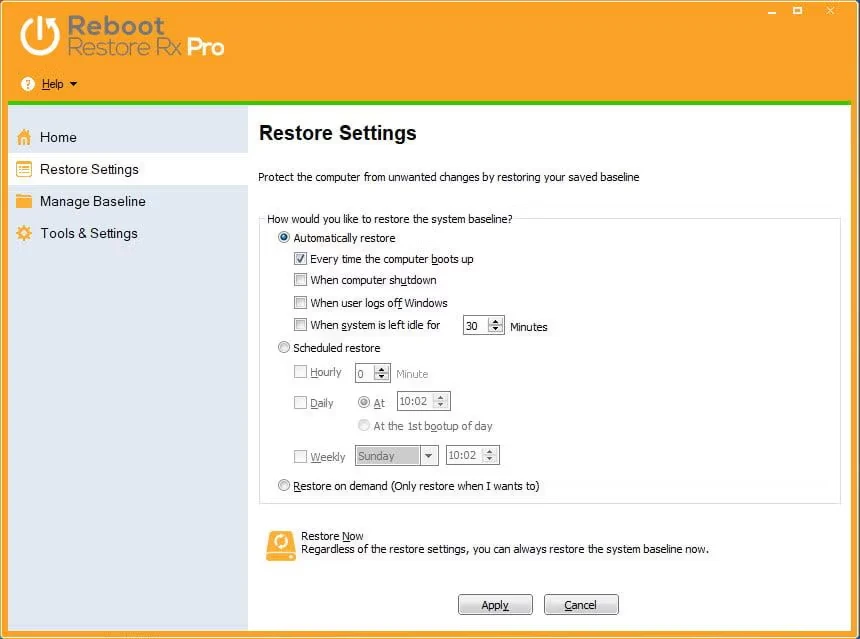Check 'When user logs off Windows' option

[x=300, y=303]
